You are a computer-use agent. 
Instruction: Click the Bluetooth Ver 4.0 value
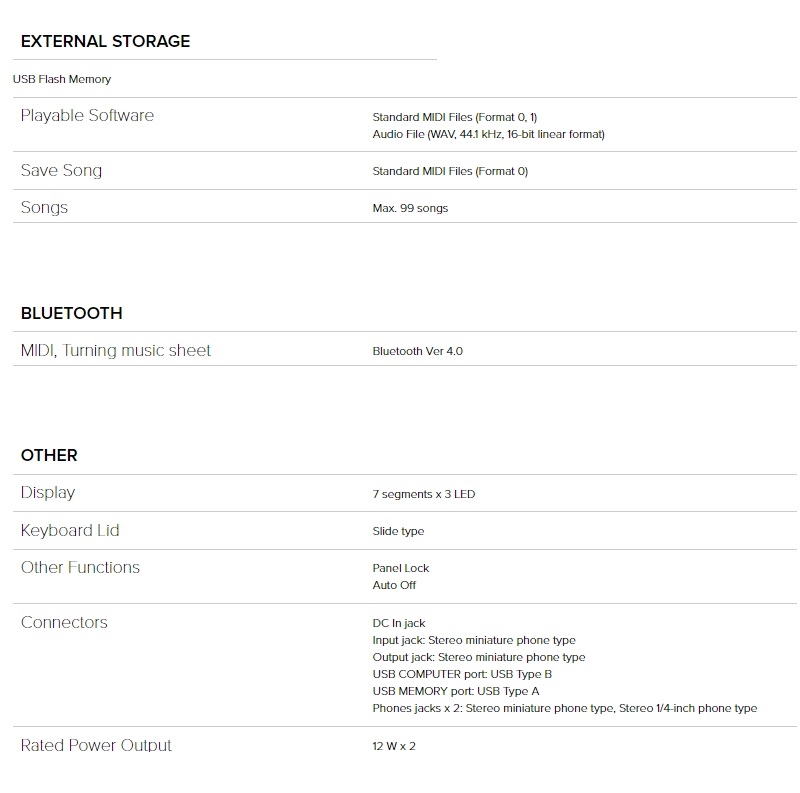(417, 351)
